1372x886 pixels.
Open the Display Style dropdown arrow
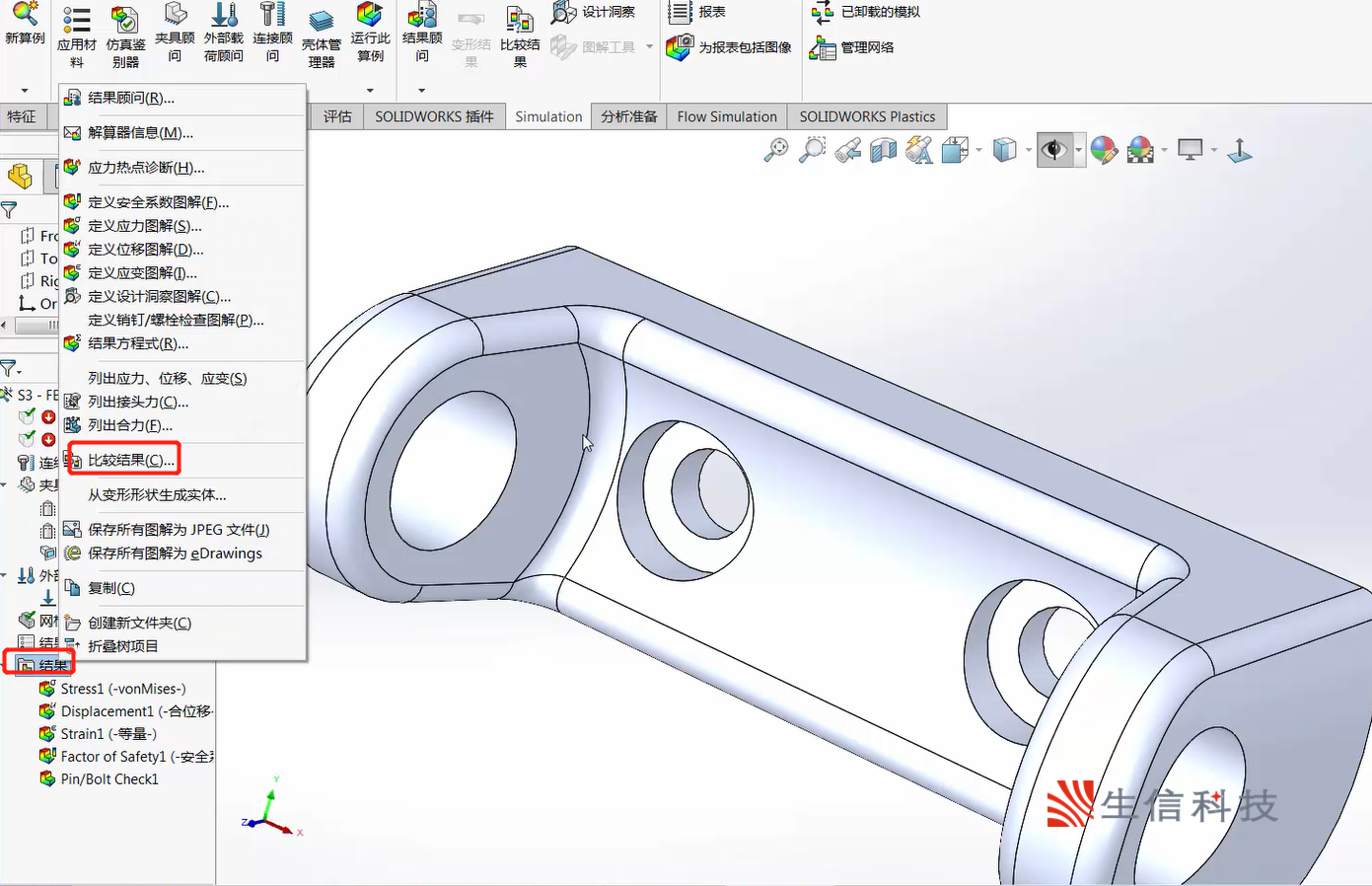point(1029,150)
